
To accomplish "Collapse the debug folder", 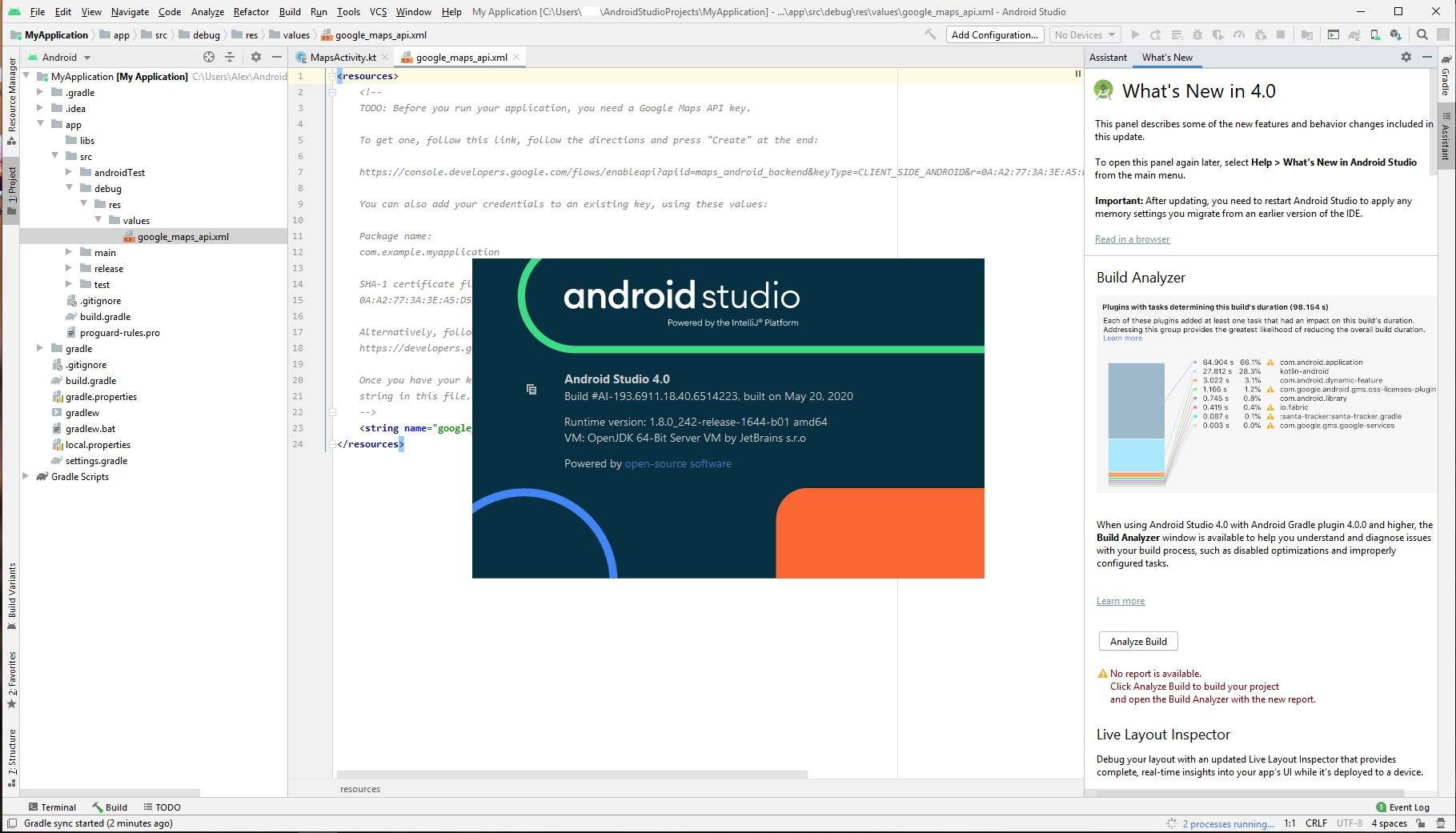I will click(x=69, y=188).
